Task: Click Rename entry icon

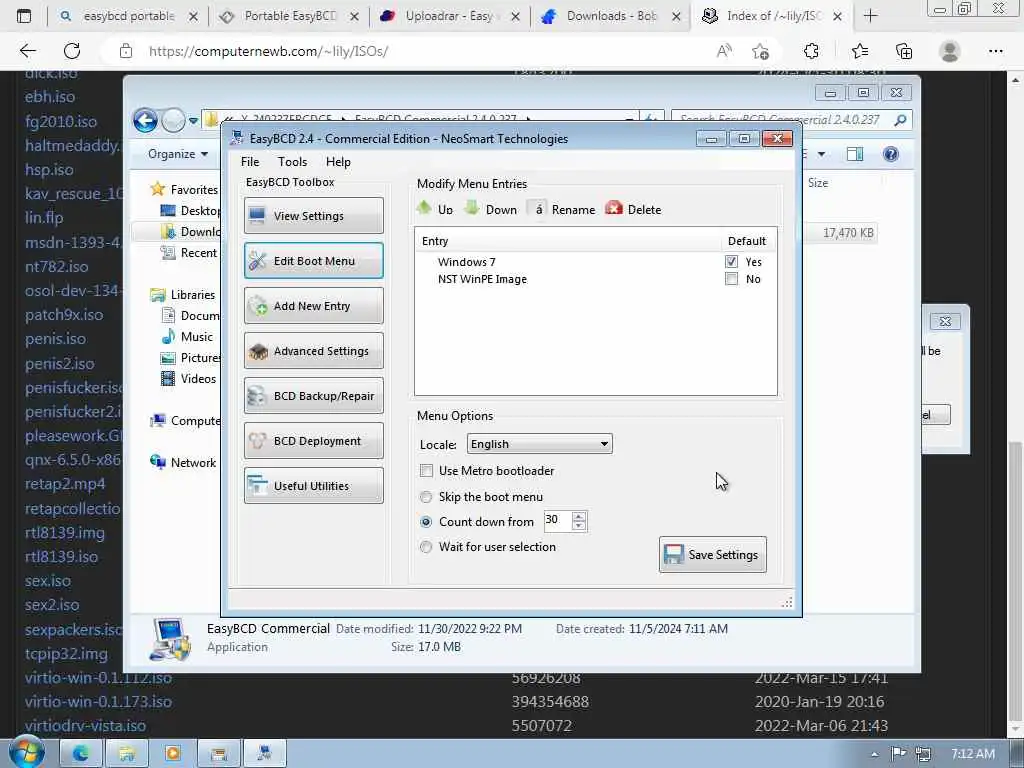Action: 537,209
